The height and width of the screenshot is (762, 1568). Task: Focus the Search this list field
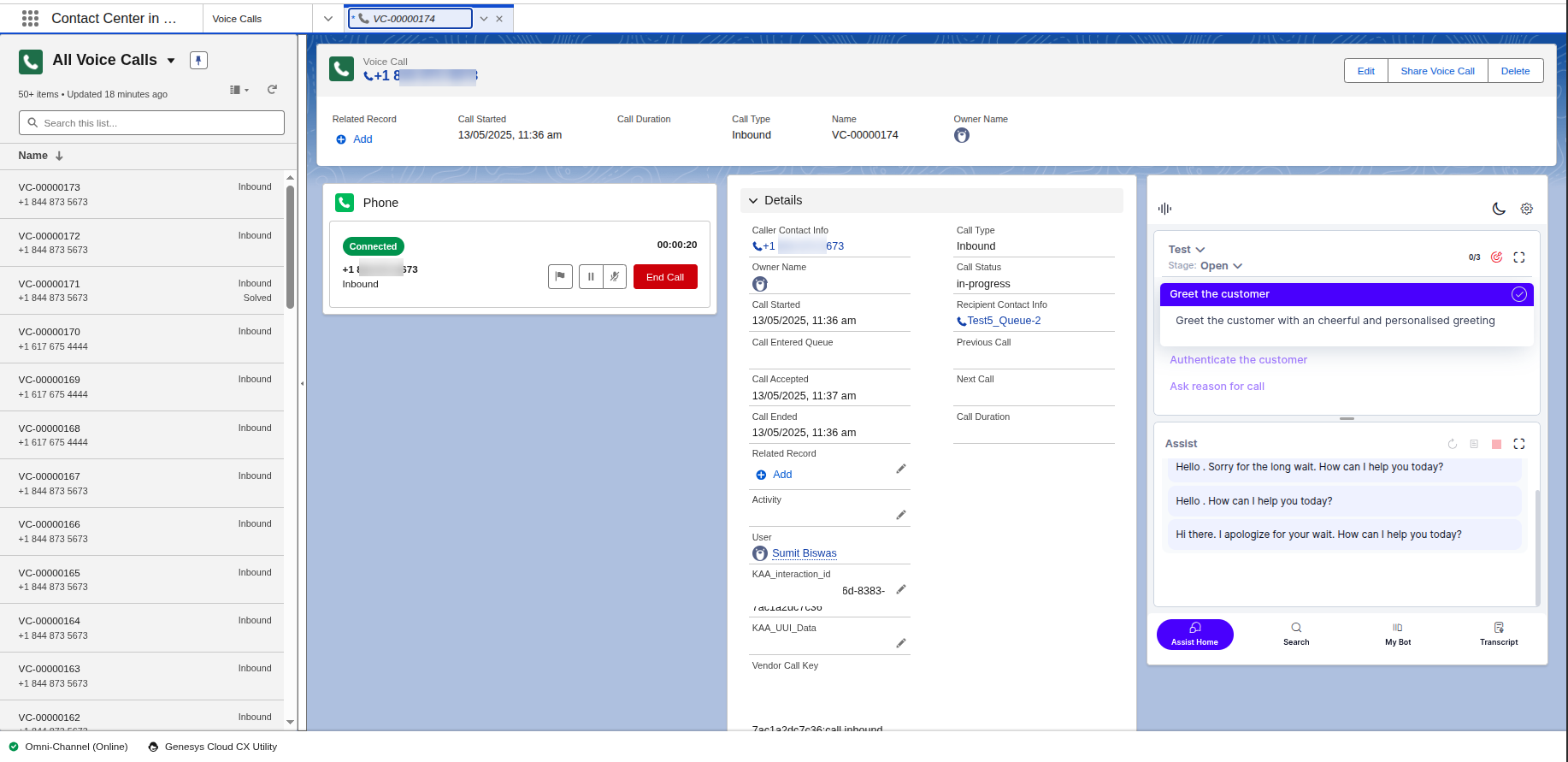pos(152,123)
